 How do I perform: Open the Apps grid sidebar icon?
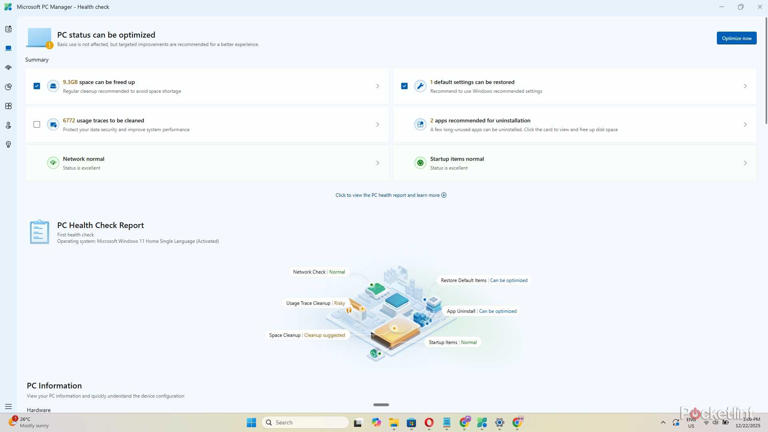[8, 106]
